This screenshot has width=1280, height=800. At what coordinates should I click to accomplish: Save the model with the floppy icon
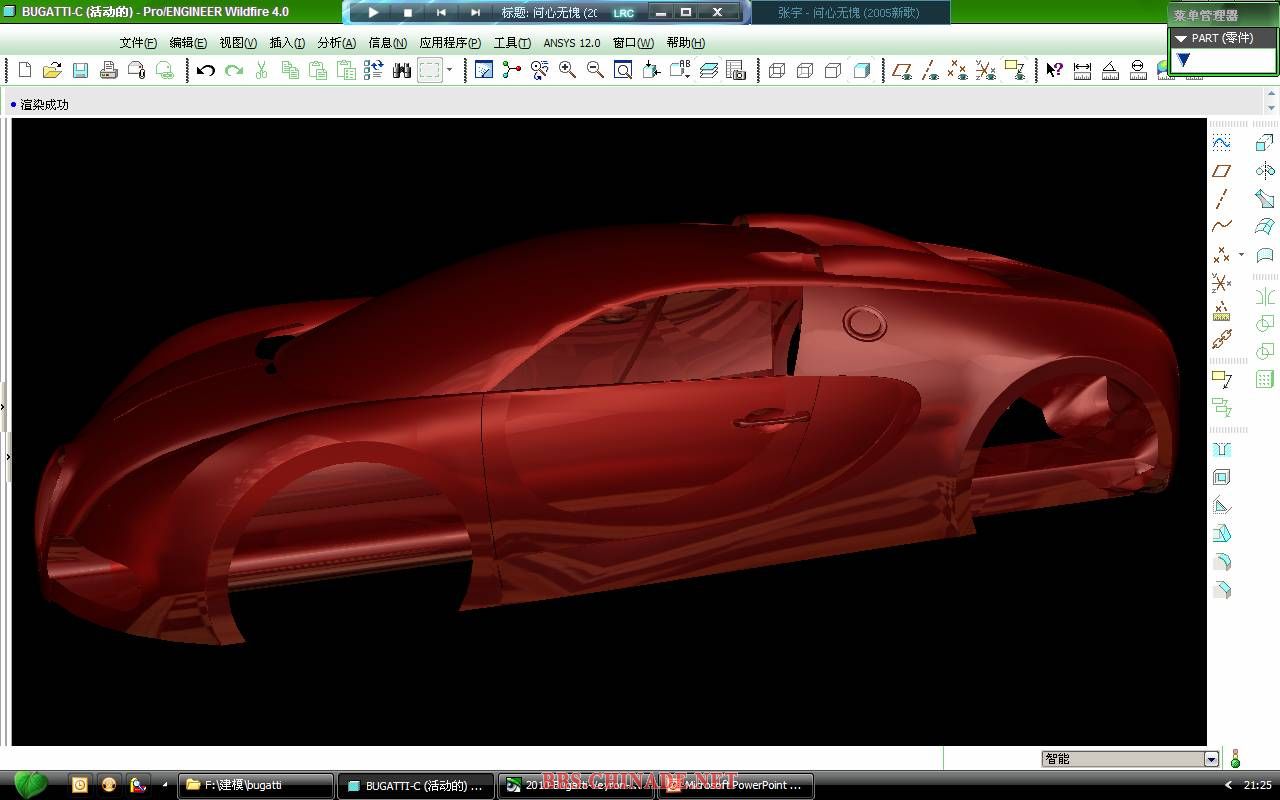[x=80, y=70]
